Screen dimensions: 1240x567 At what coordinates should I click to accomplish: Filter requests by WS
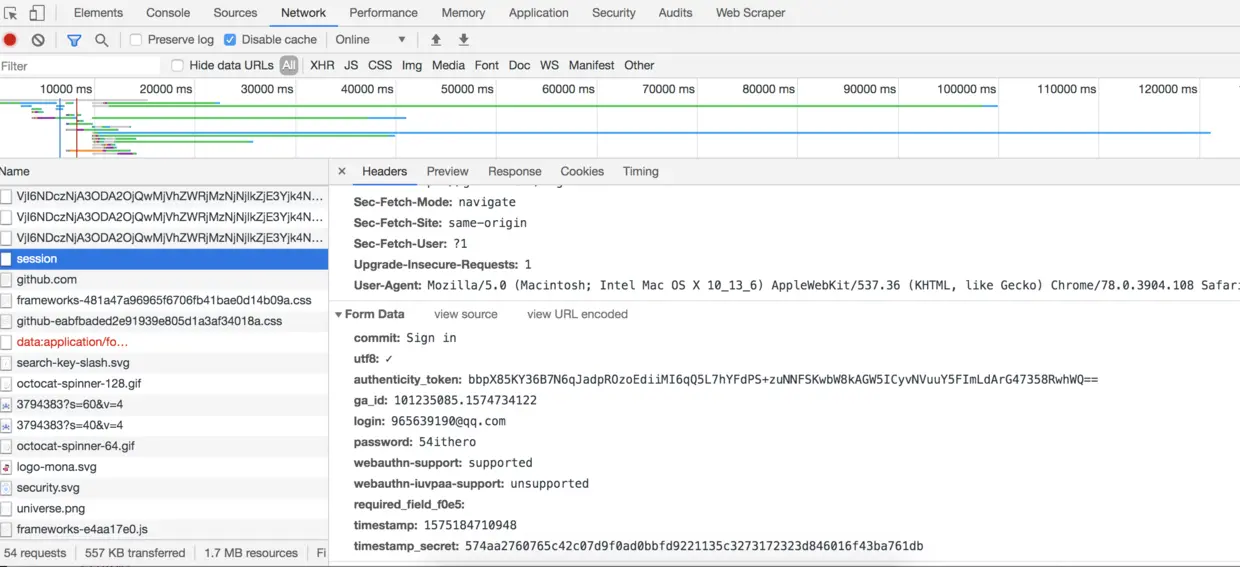point(549,66)
